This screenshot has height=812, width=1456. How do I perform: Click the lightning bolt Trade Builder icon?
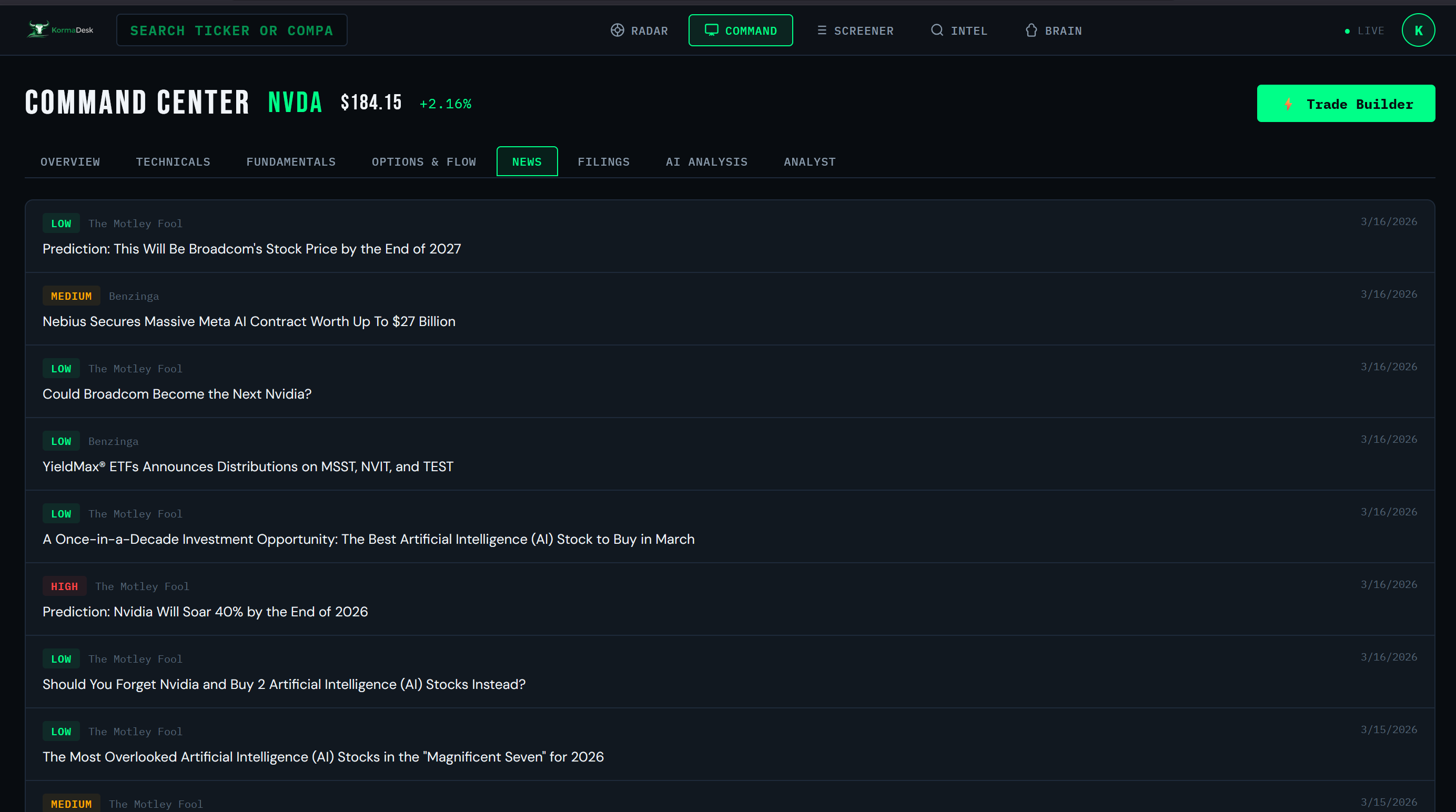click(1288, 104)
